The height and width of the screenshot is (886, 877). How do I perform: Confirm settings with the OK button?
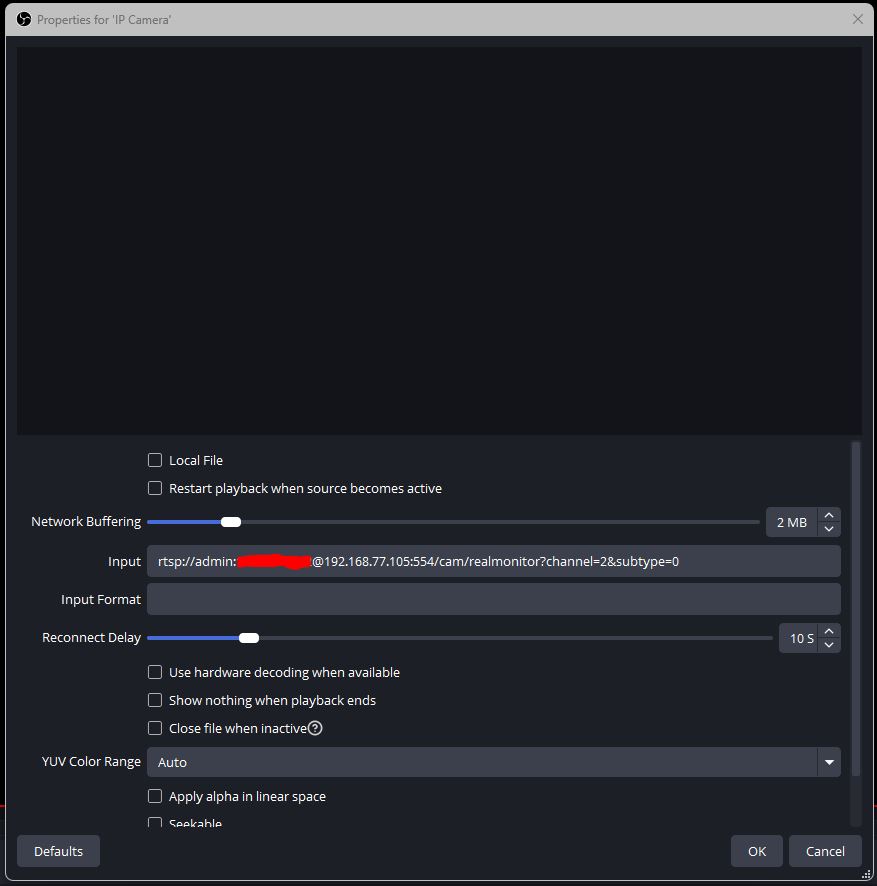757,851
